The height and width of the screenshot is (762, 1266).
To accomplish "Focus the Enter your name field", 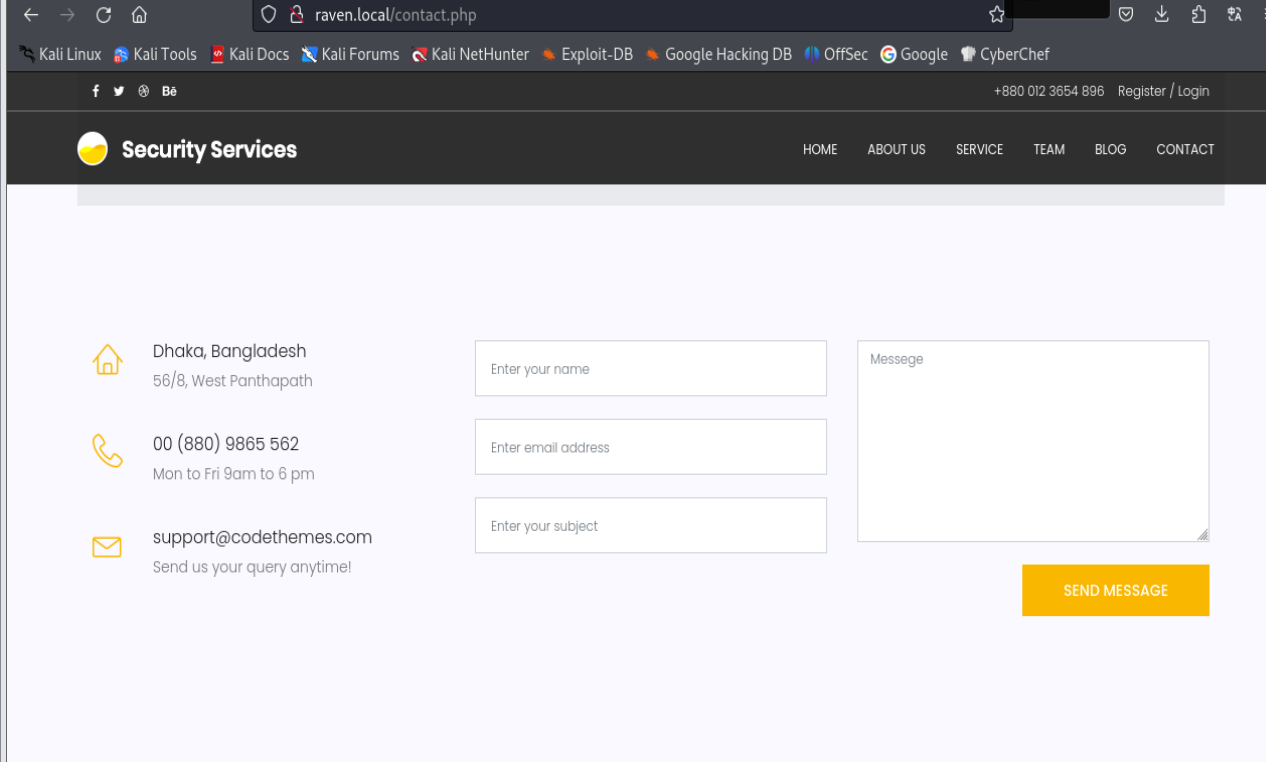I will point(650,369).
